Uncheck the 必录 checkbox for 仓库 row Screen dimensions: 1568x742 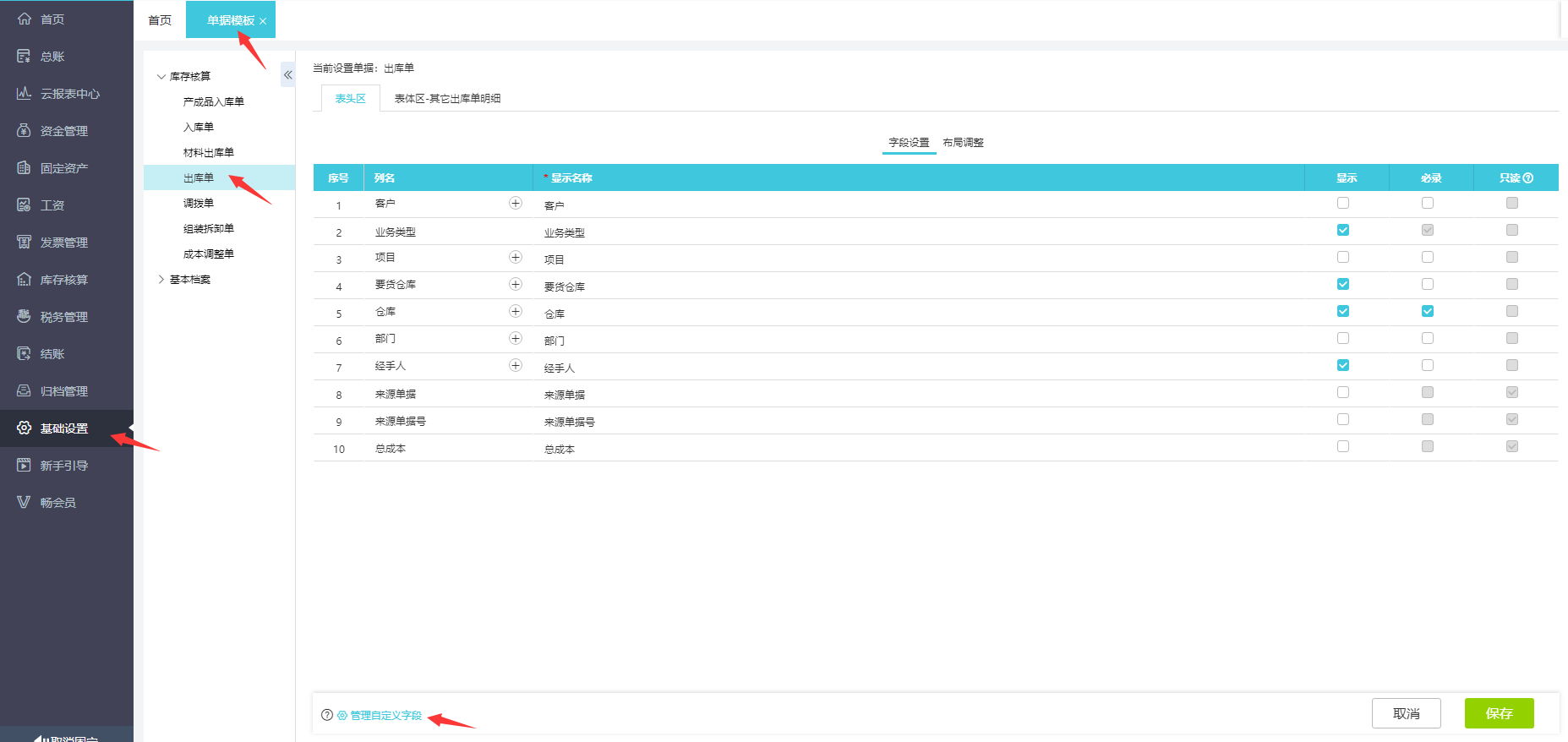[1428, 312]
